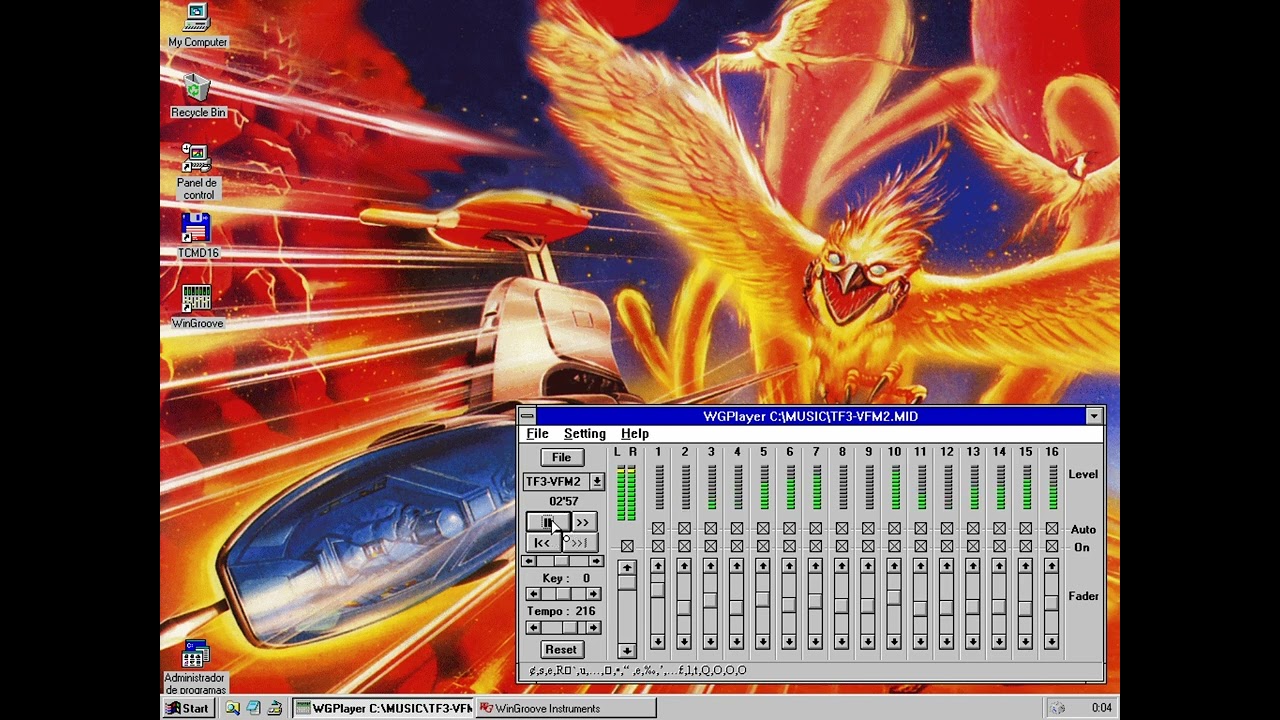
Task: Click the first quick launch icon beside Start
Action: click(232, 708)
